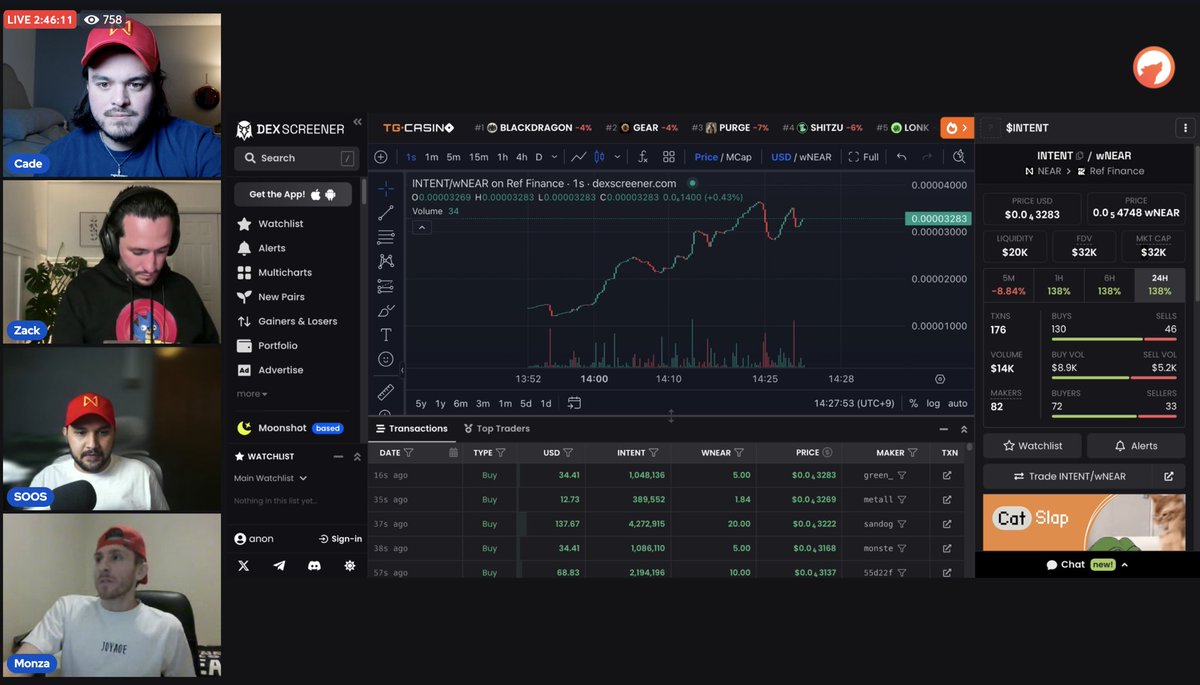1200x685 pixels.
Task: Collapse the chart legend arrow
Action: point(421,227)
